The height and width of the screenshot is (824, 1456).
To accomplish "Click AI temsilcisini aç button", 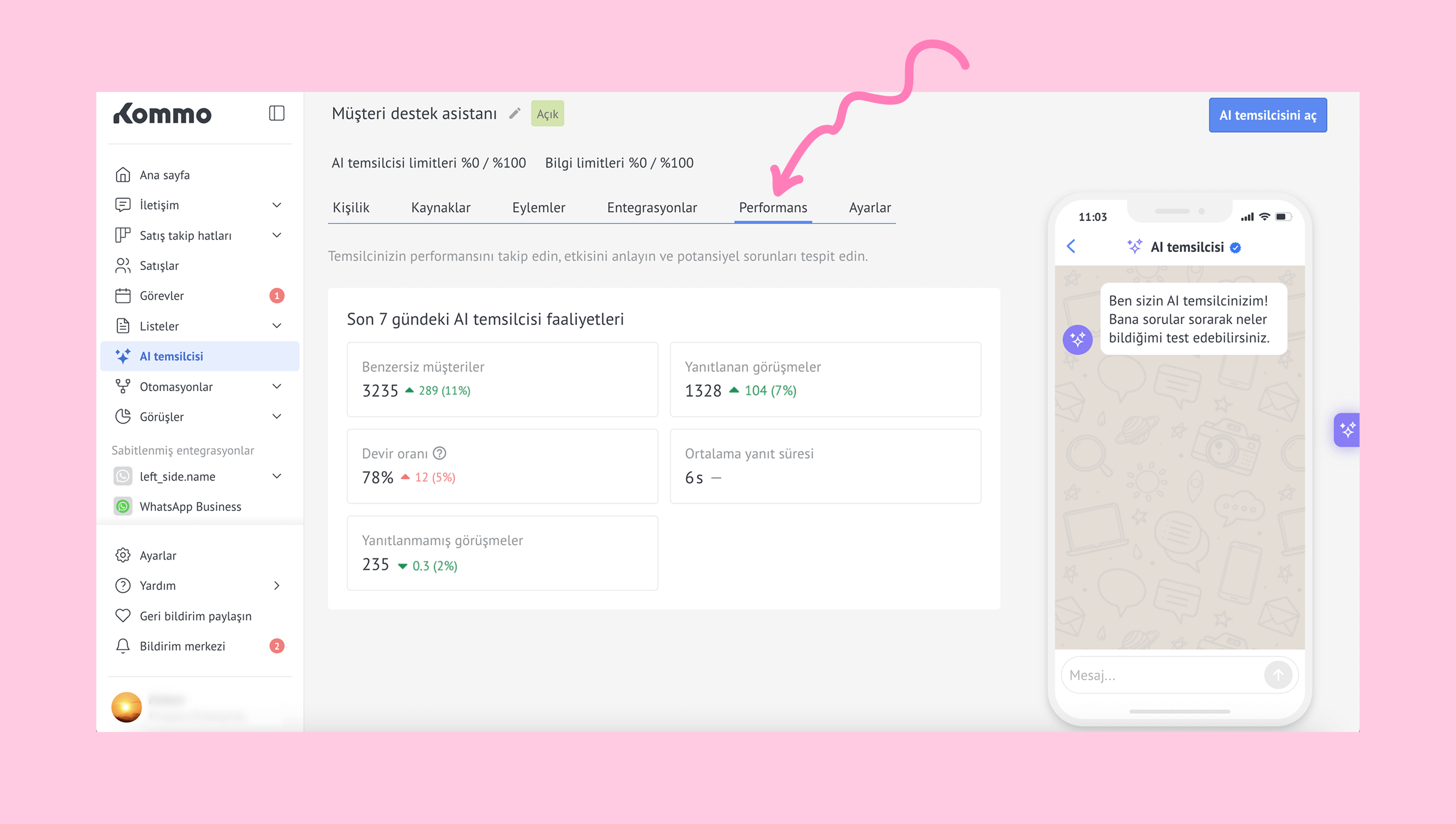I will tap(1267, 116).
